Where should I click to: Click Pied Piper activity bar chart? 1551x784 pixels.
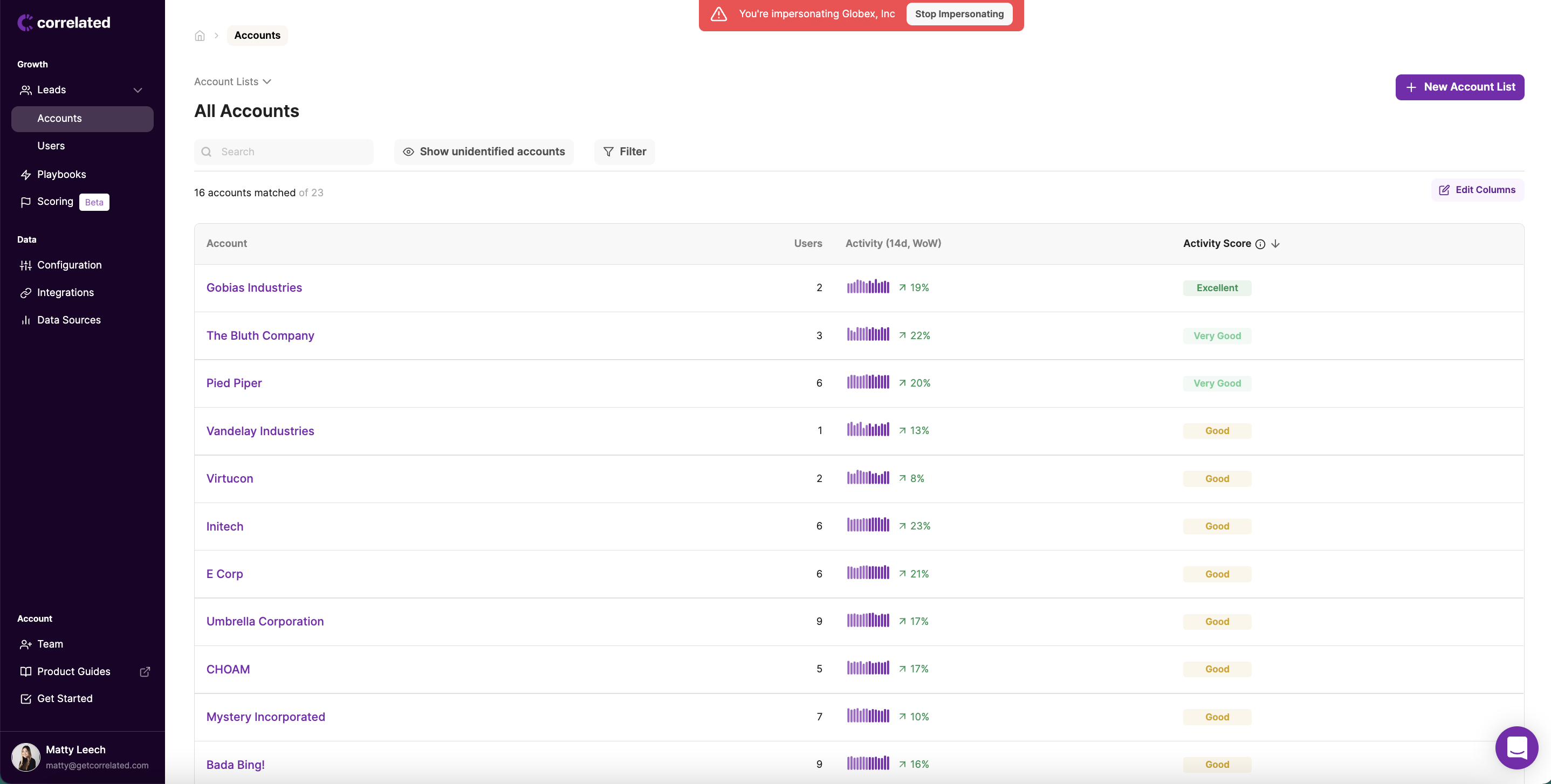[x=868, y=383]
